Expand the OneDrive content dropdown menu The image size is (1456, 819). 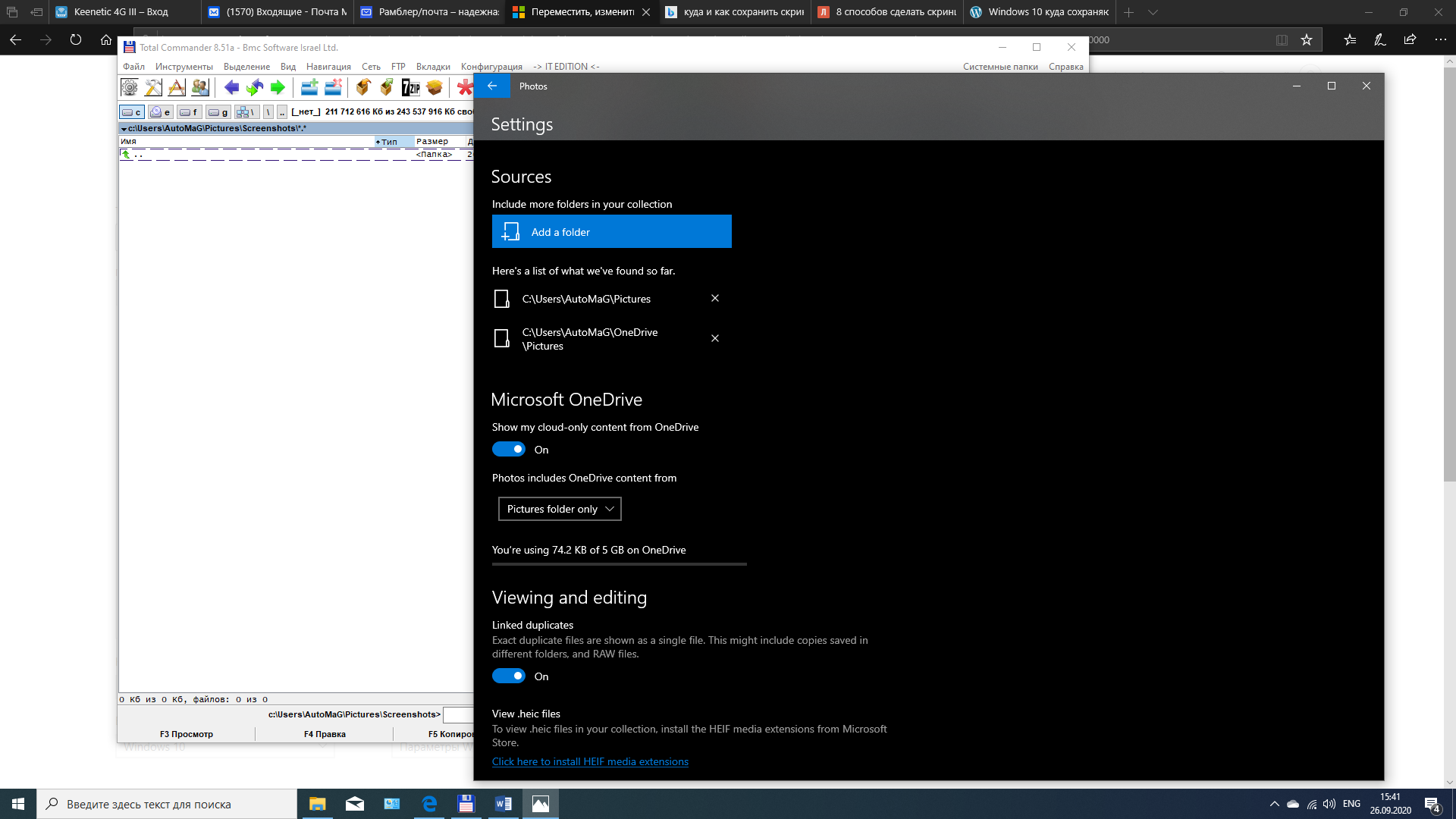pyautogui.click(x=559, y=508)
